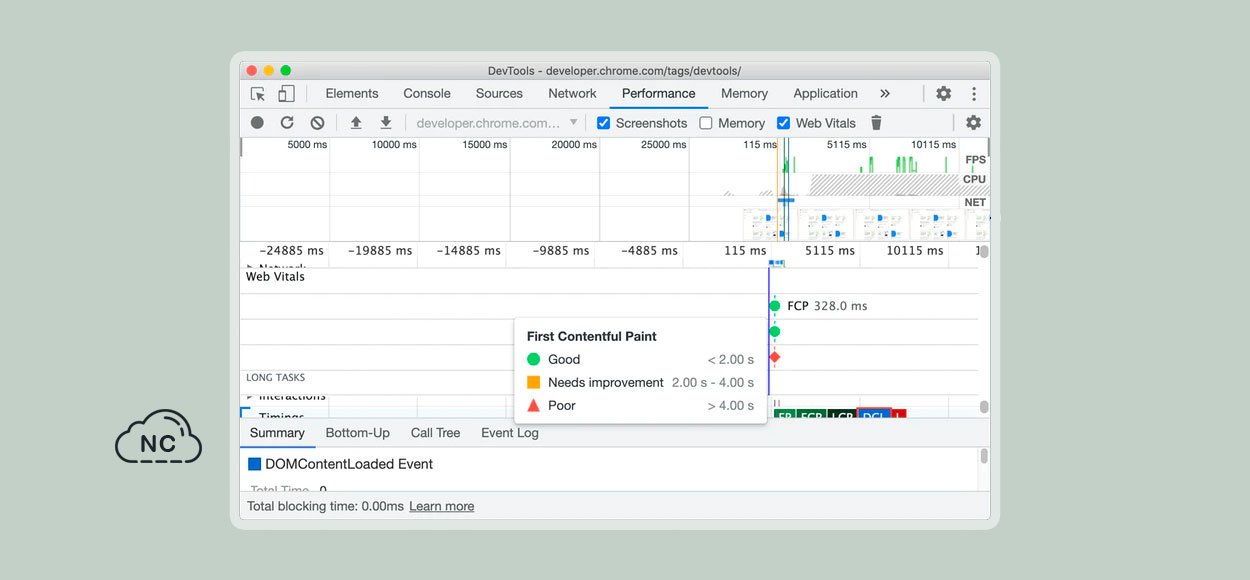Open the Memory panel tab
Screen dimensions: 1250x580
(744, 94)
